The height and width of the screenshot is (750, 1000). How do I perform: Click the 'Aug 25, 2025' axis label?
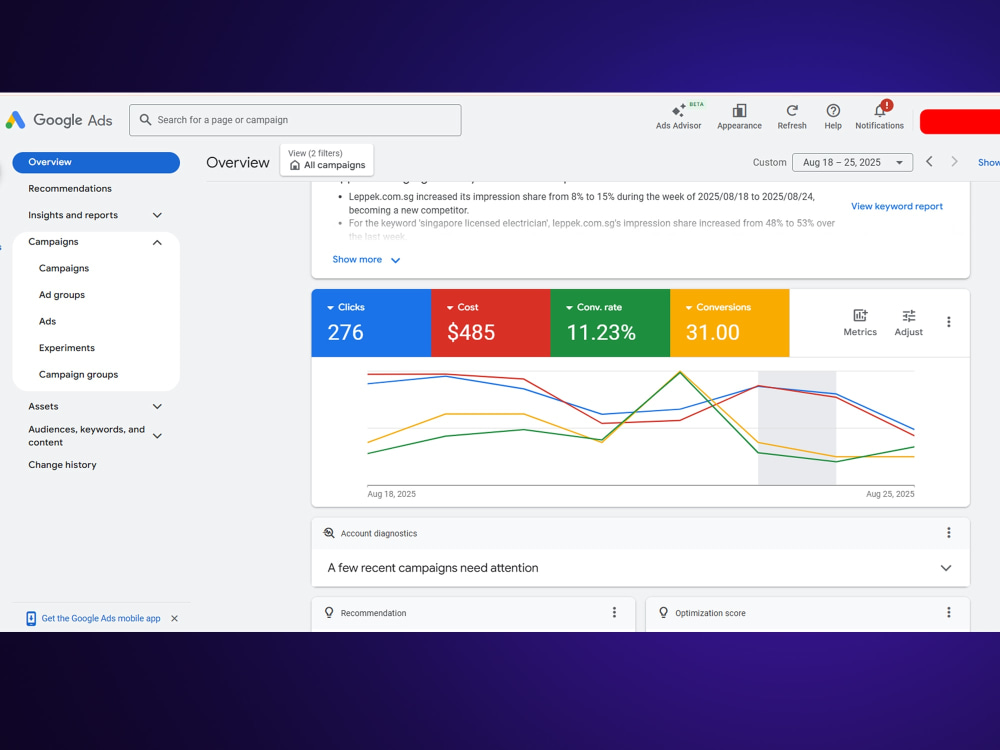click(890, 494)
